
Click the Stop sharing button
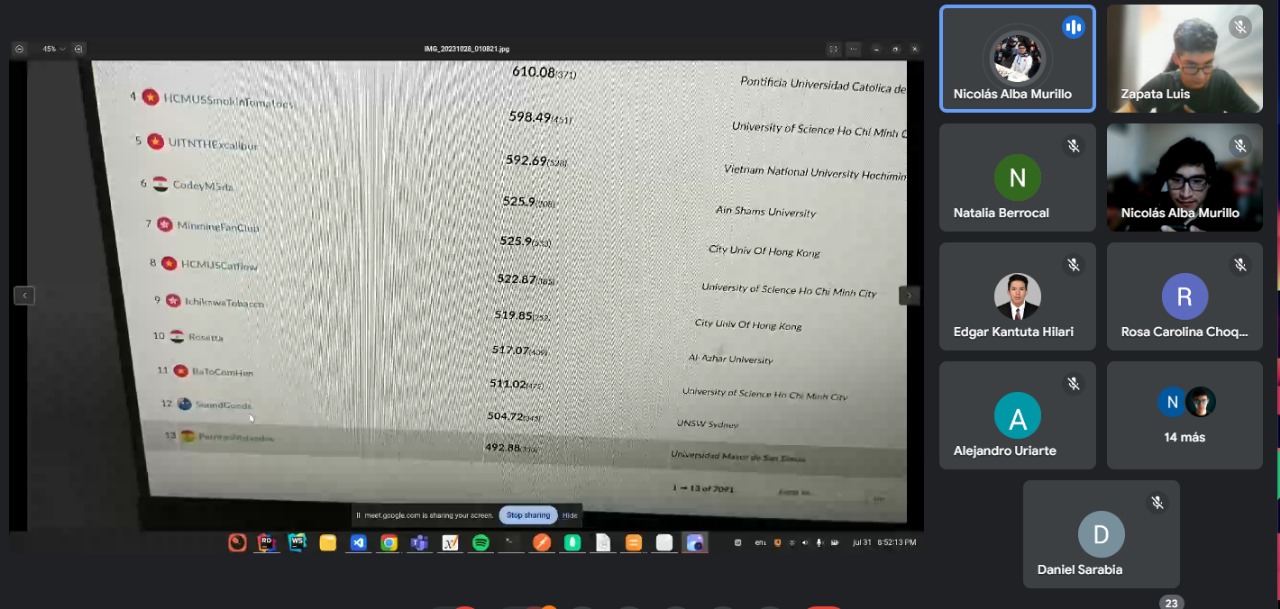528,515
